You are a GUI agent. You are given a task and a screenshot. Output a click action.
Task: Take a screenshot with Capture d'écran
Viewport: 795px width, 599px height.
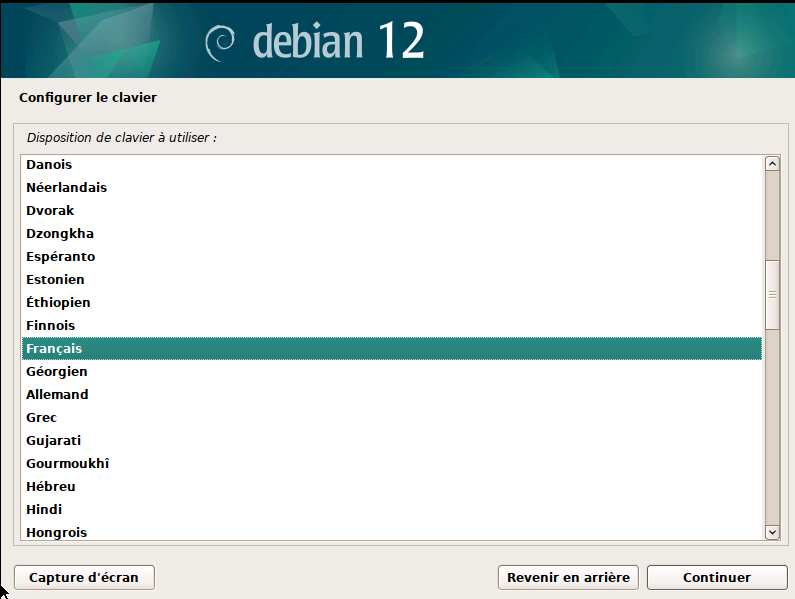[84, 578]
